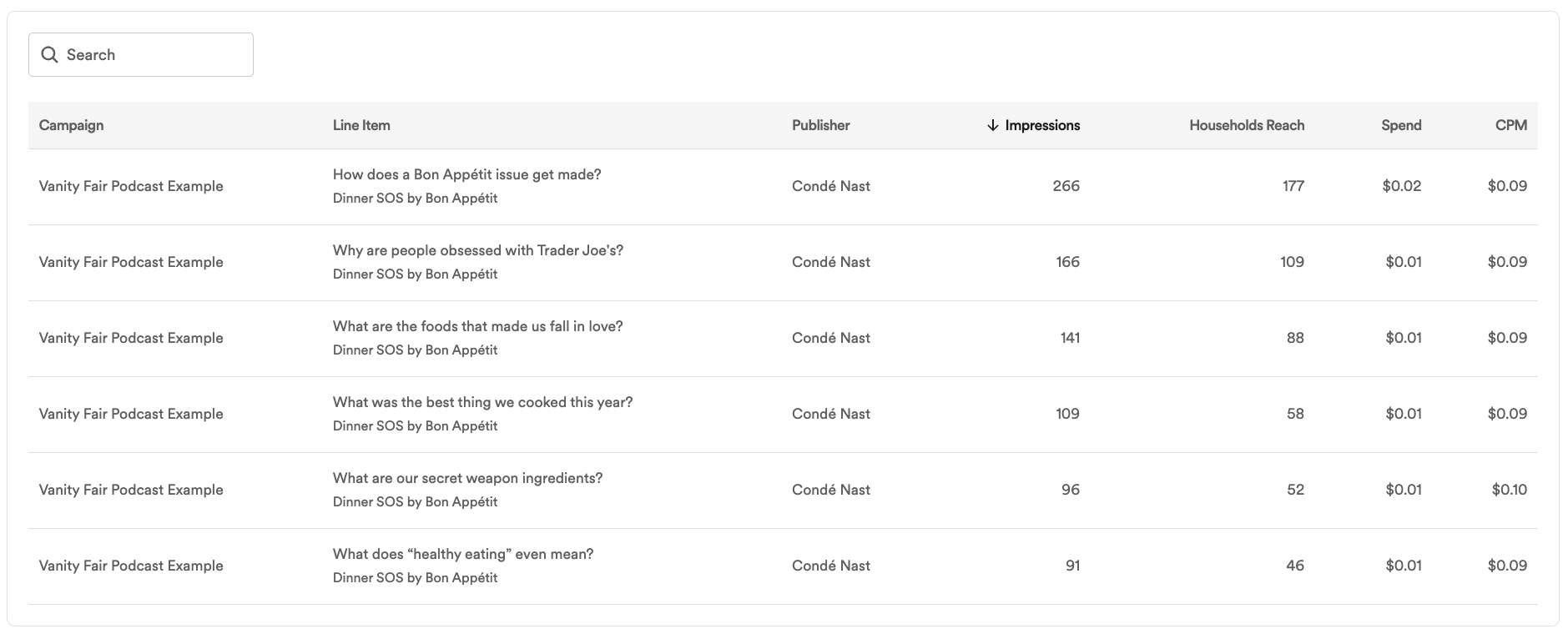Open 'How does a Bon Appétit issue get made?'
The image size is (1568, 639).
point(467,174)
